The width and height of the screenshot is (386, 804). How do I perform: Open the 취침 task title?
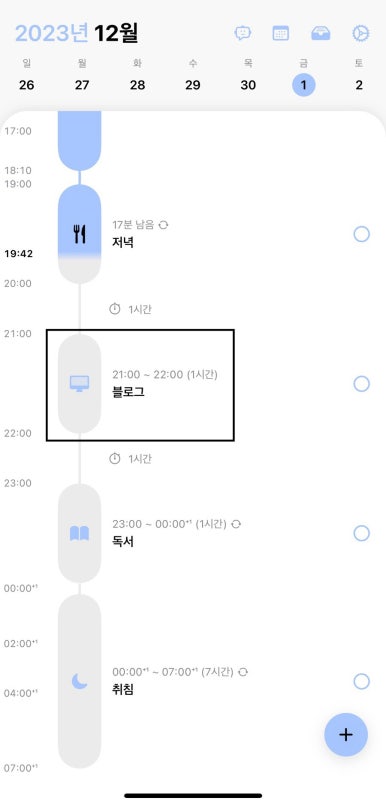[x=123, y=690]
